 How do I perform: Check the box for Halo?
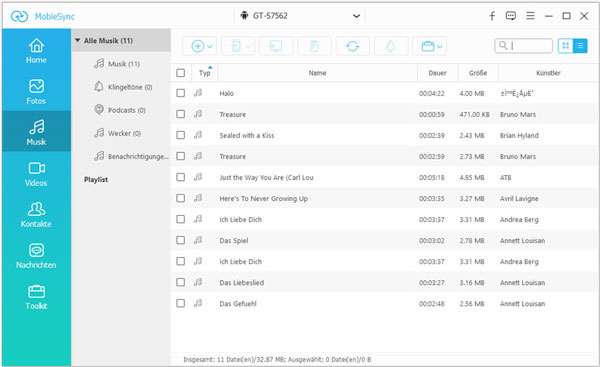(x=181, y=93)
